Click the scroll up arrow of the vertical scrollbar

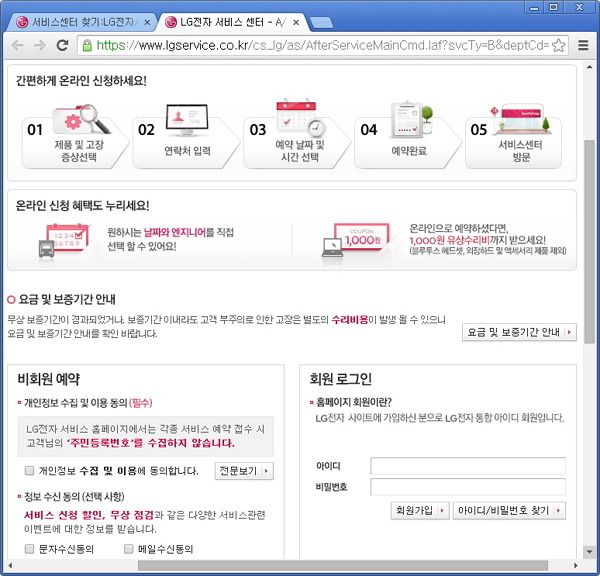[x=589, y=67]
